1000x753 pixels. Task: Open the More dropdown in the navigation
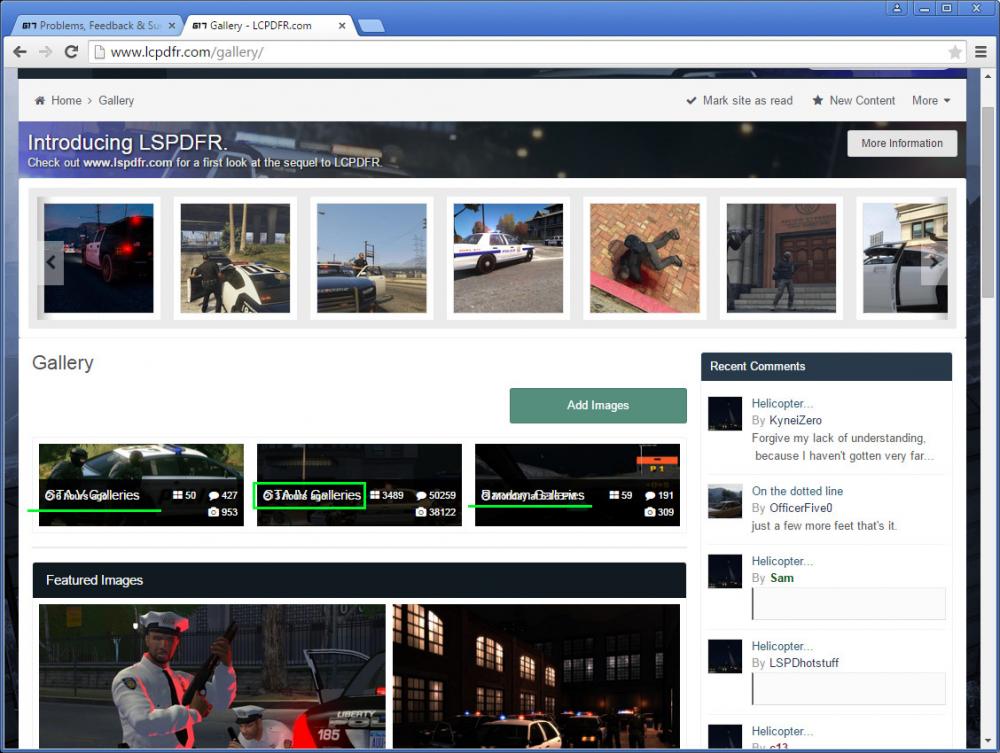[930, 100]
